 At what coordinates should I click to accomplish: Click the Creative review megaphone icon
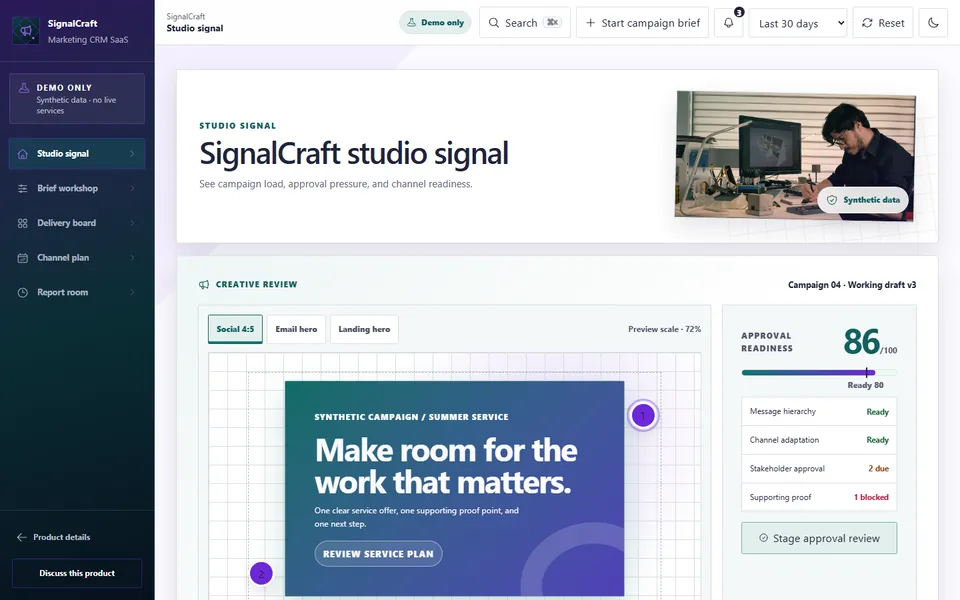[204, 285]
